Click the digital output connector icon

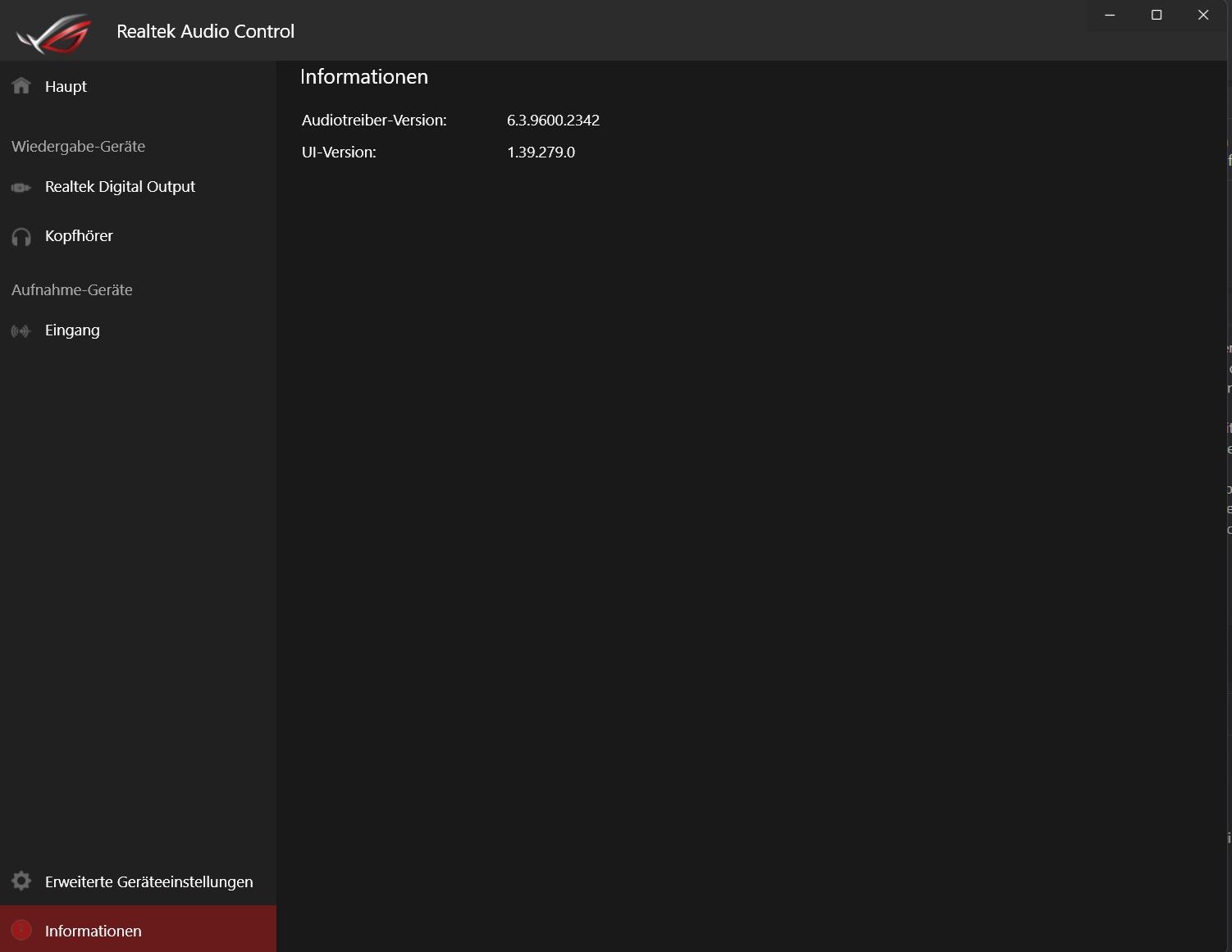pyautogui.click(x=21, y=187)
